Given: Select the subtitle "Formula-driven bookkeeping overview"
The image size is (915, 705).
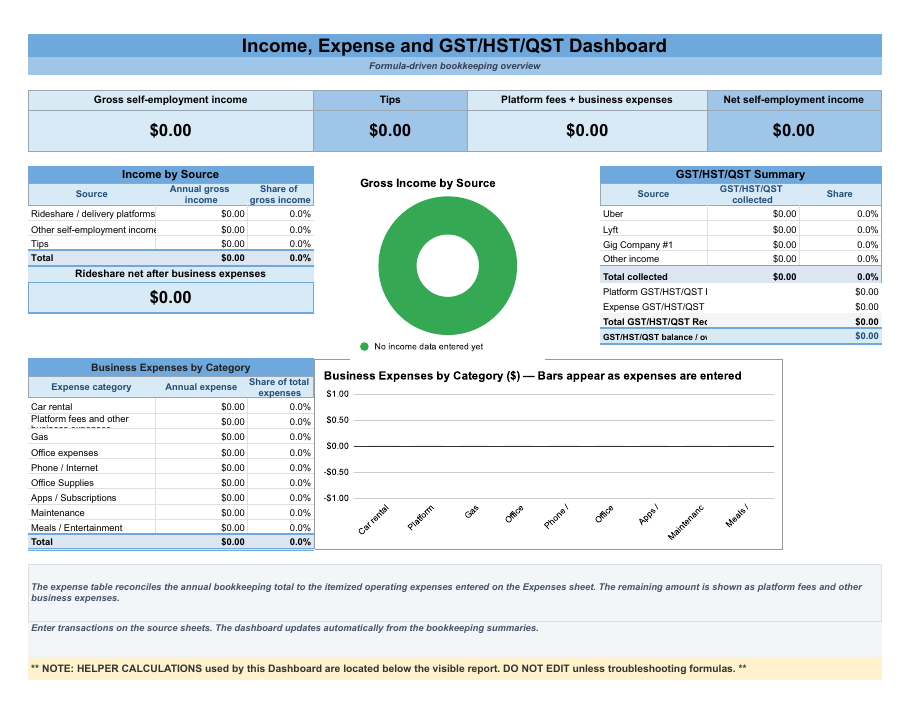Looking at the screenshot, I should (454, 66).
